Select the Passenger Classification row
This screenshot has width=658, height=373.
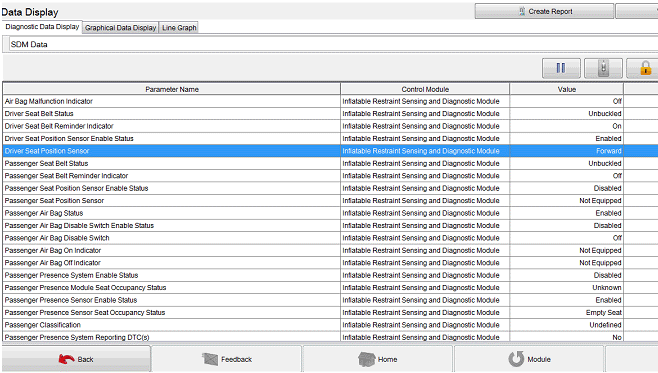coord(330,325)
